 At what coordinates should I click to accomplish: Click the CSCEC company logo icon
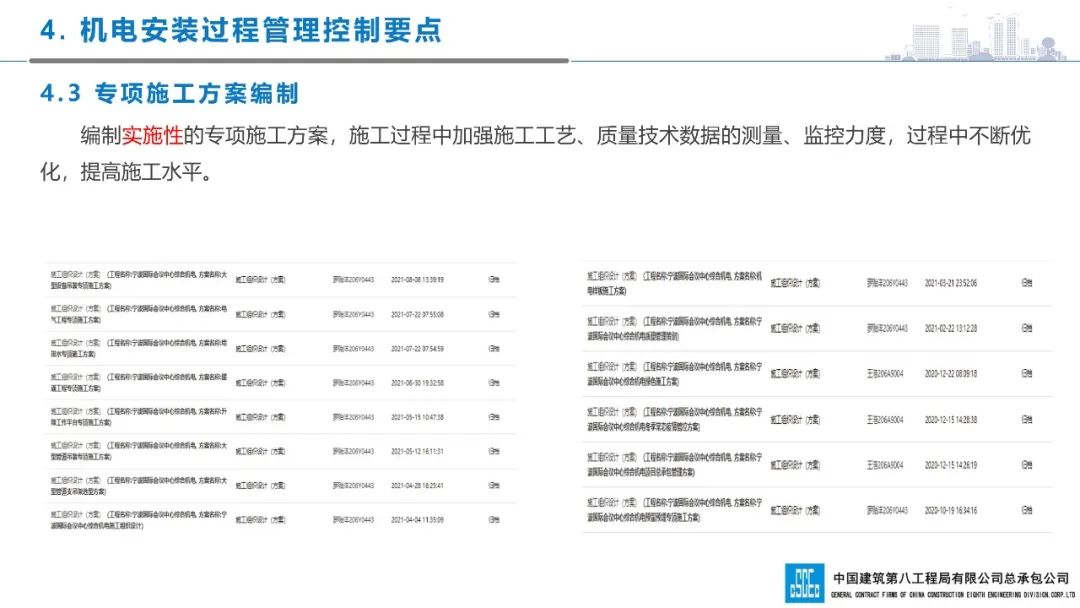[x=804, y=583]
